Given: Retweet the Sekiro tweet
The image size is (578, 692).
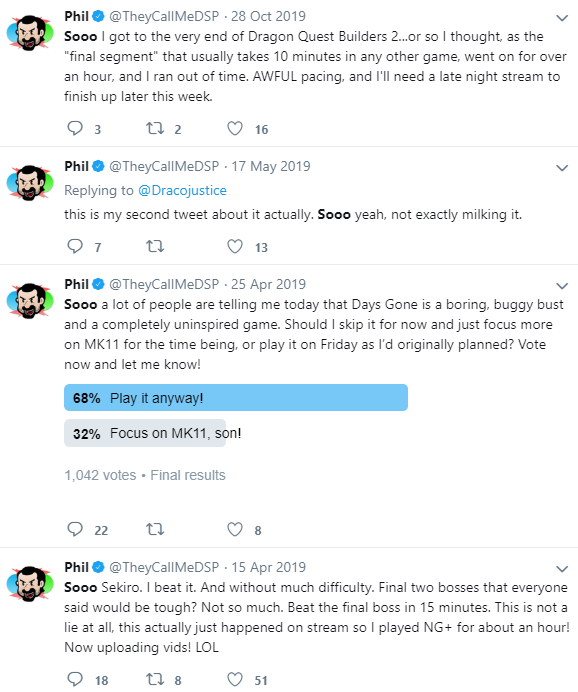Looking at the screenshot, I should (x=155, y=679).
